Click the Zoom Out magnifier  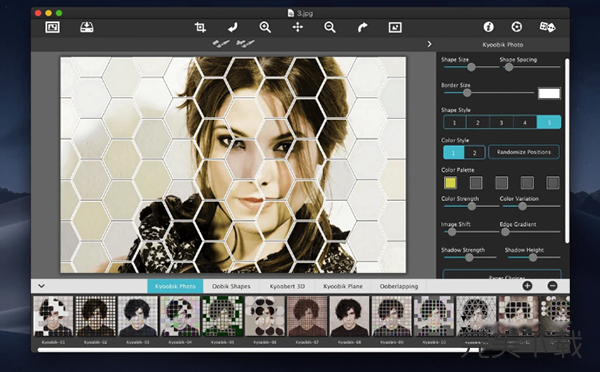(330, 27)
